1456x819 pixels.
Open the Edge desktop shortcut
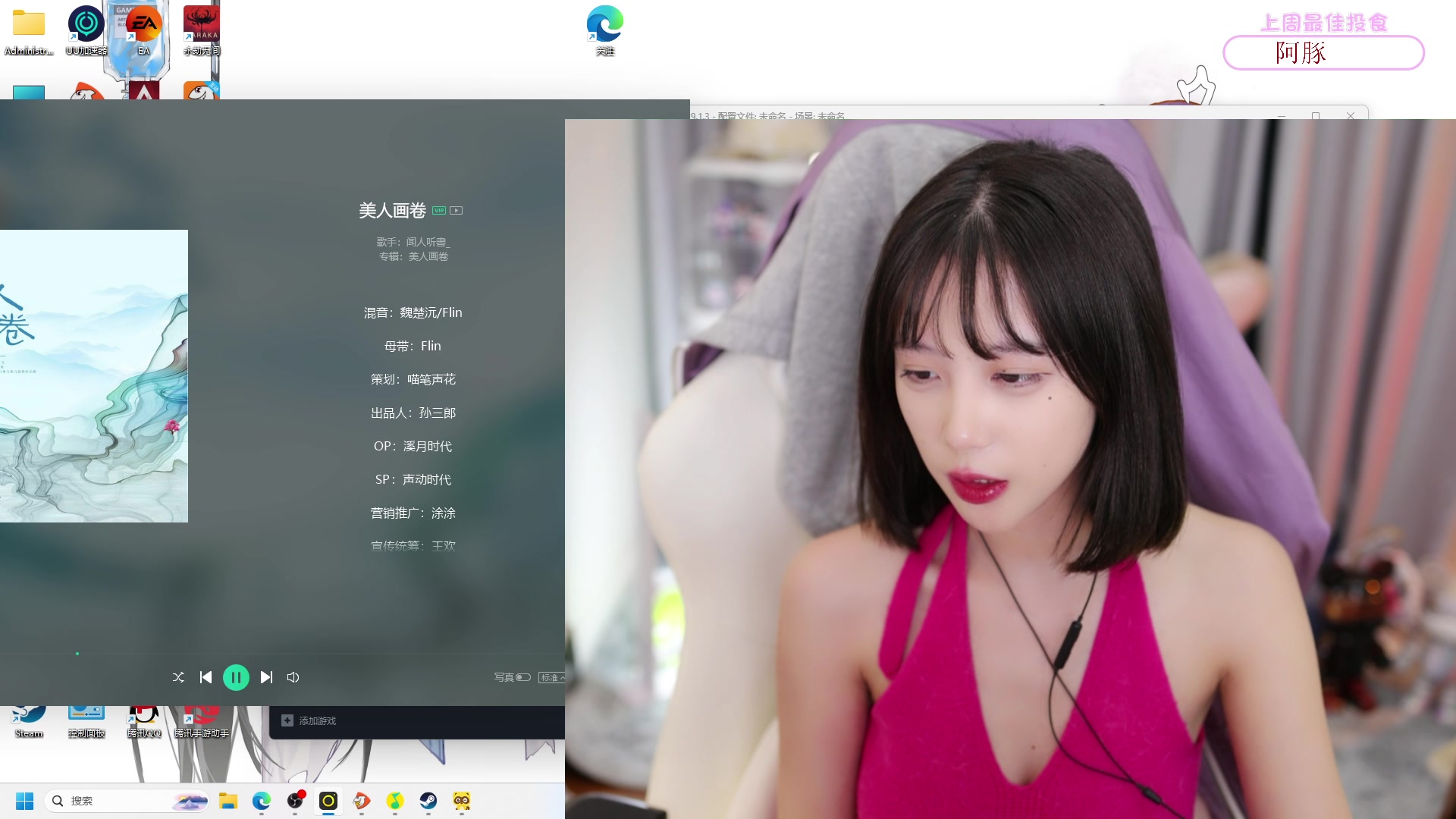[605, 30]
